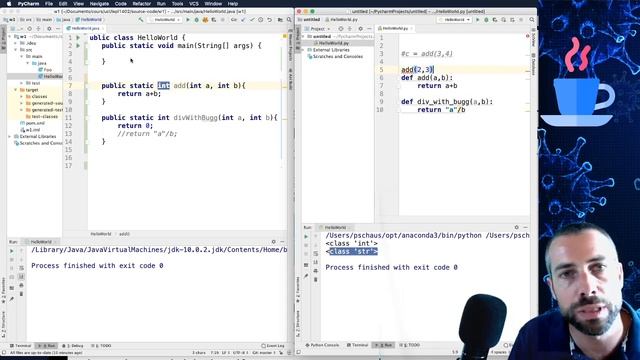Select the HelloWorld.py editor tab
This screenshot has width=640, height=360.
(395, 28)
